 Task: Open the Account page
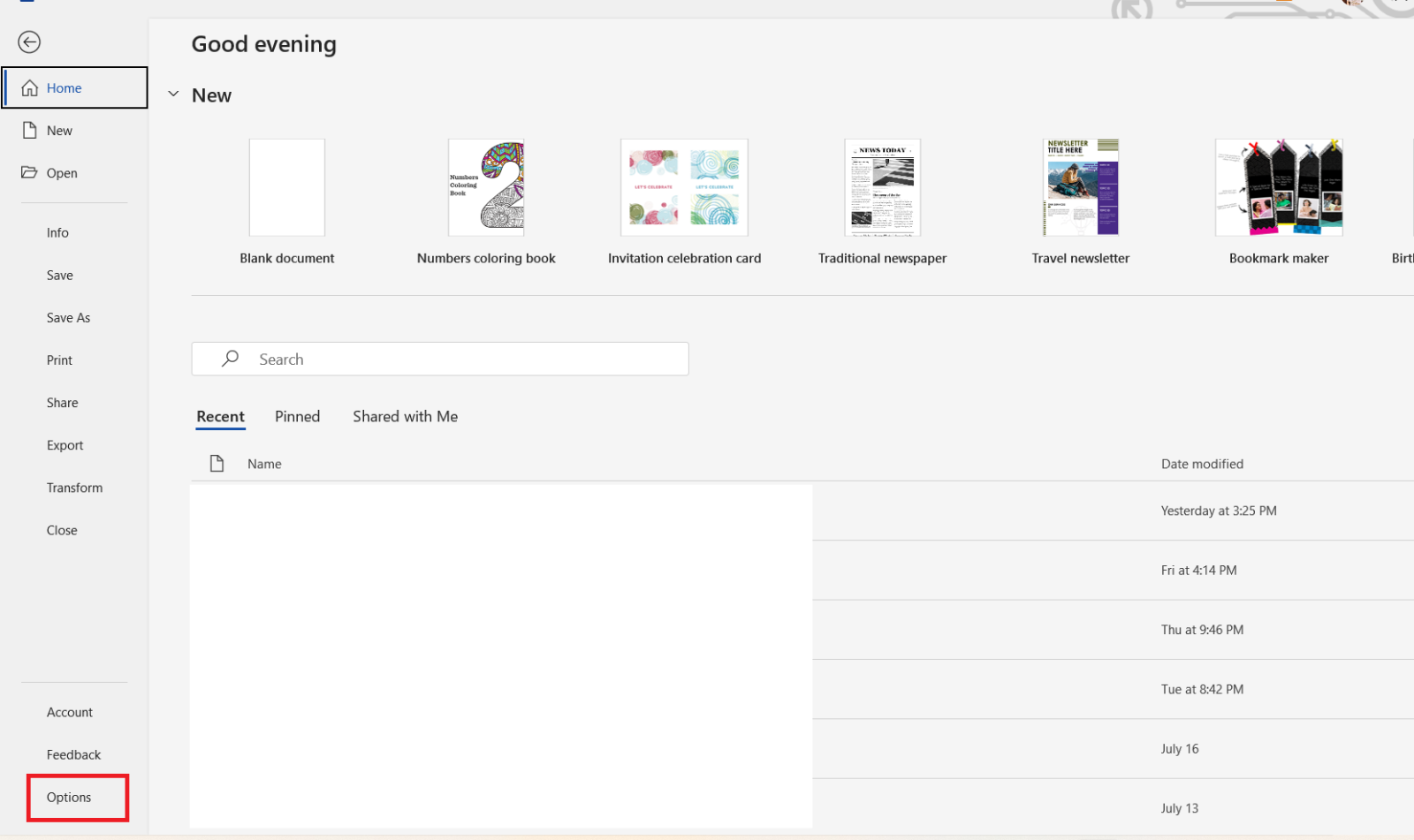pyautogui.click(x=70, y=712)
